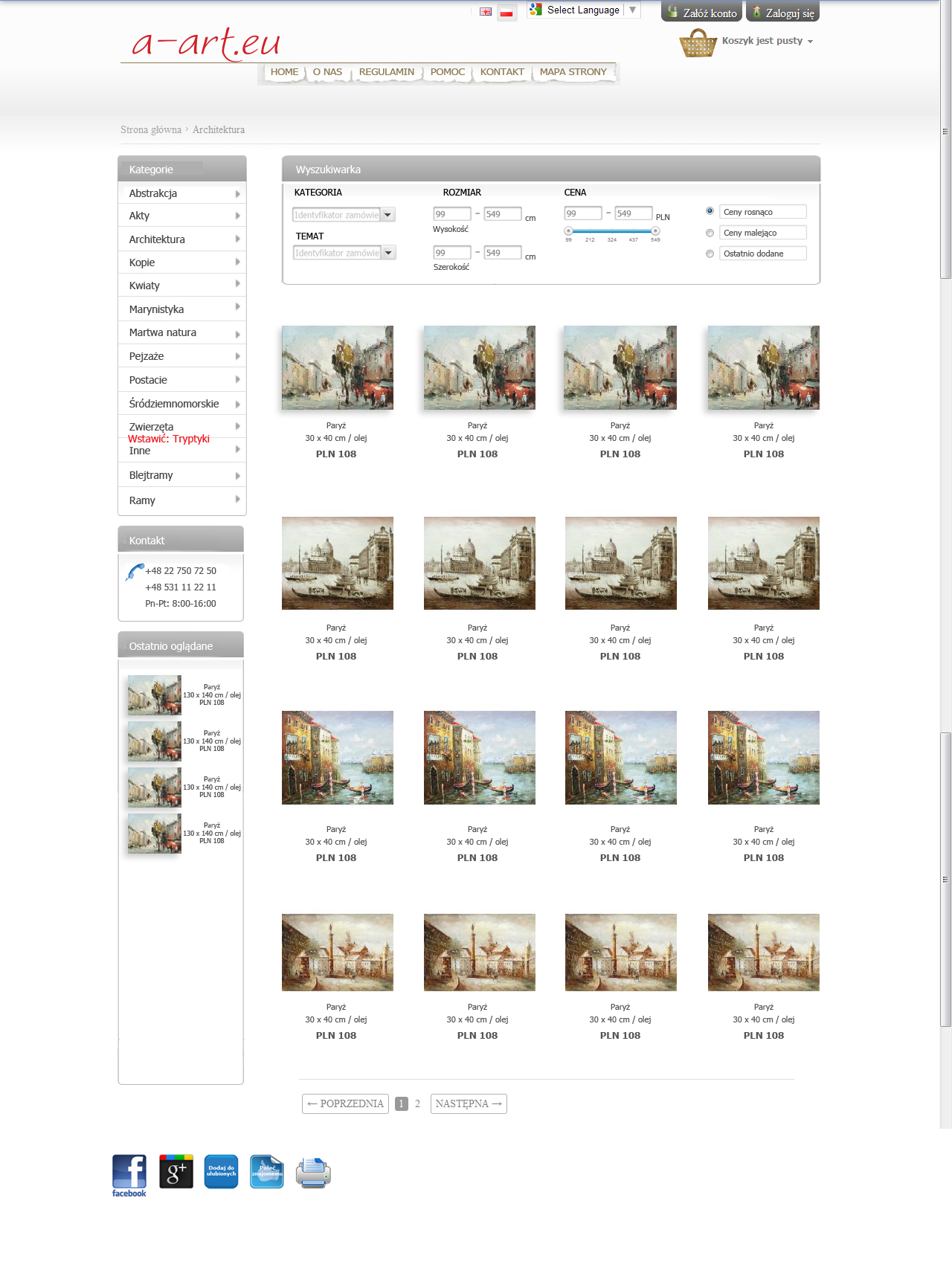Click the Załóż konto button

click(x=701, y=13)
